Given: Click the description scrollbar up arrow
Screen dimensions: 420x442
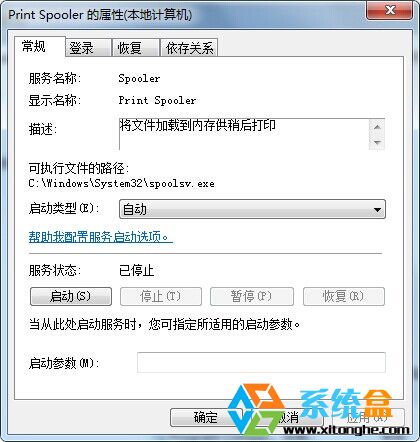Looking at the screenshot, I should [x=377, y=127].
